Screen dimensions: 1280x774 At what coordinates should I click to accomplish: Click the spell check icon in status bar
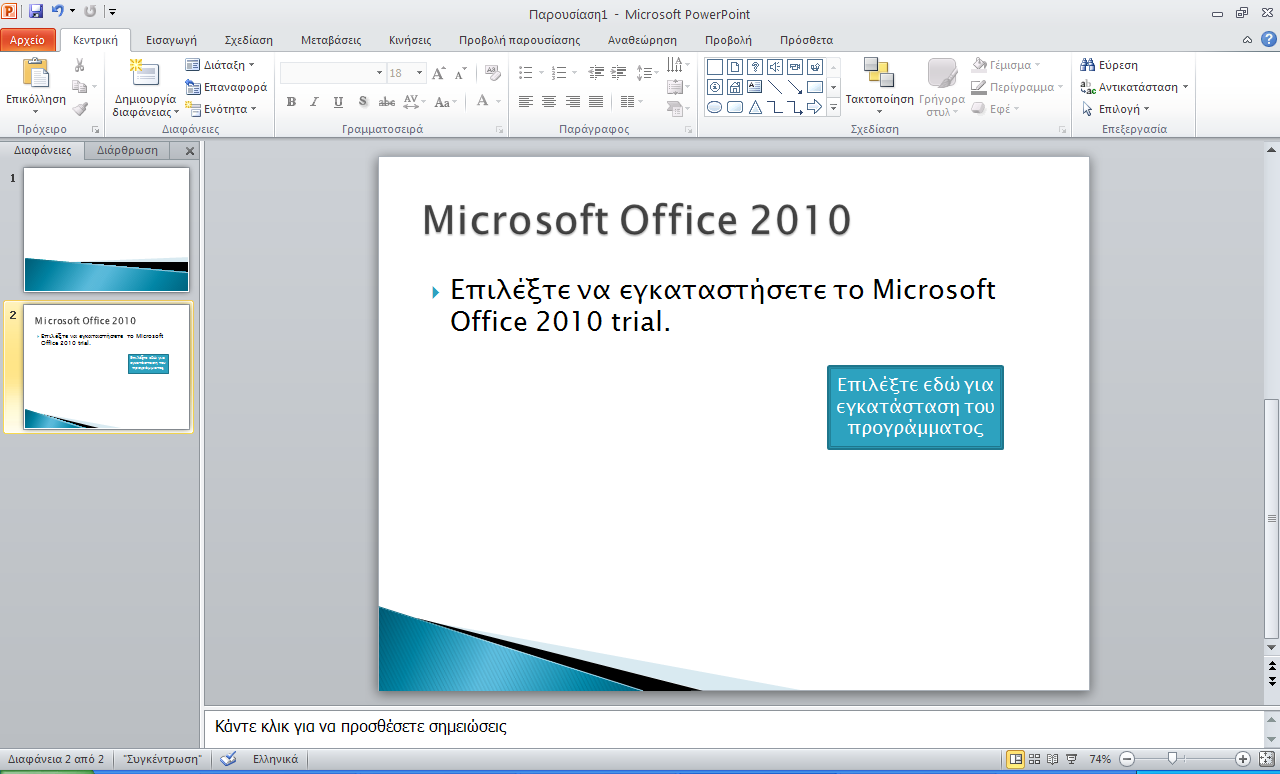[x=228, y=759]
